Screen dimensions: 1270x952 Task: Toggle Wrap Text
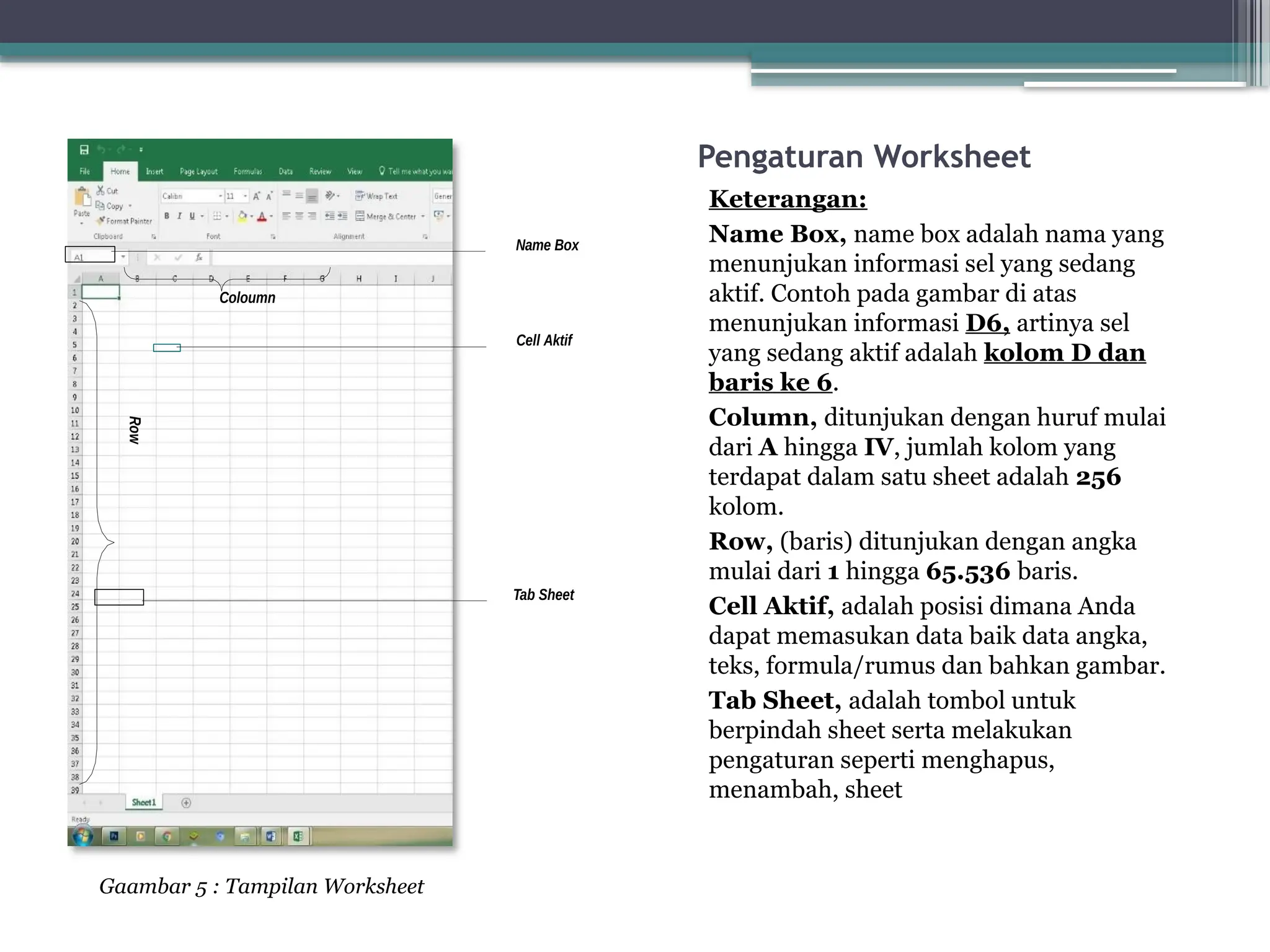tap(376, 196)
